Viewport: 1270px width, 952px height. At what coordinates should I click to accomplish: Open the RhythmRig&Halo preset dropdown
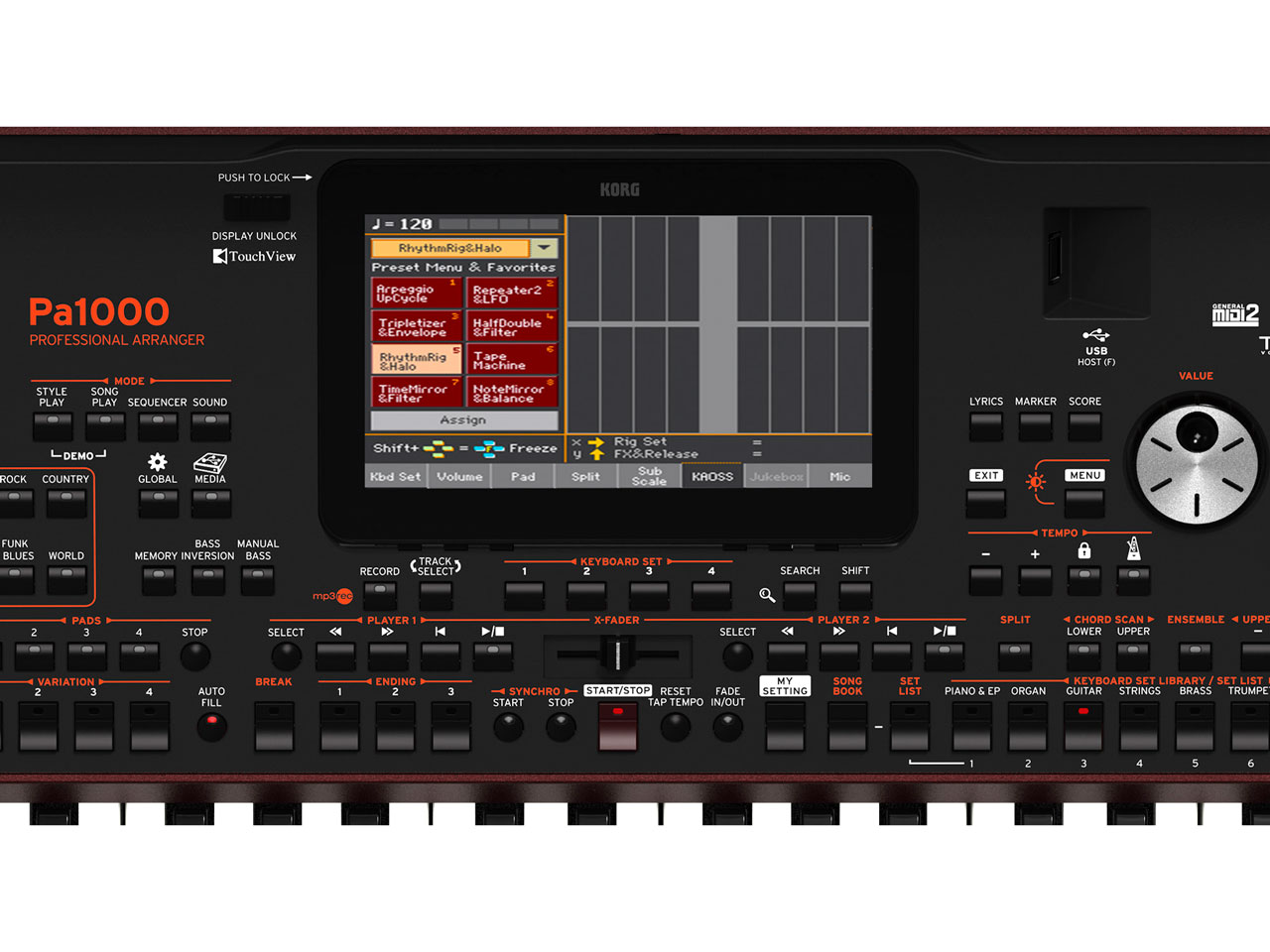point(544,248)
